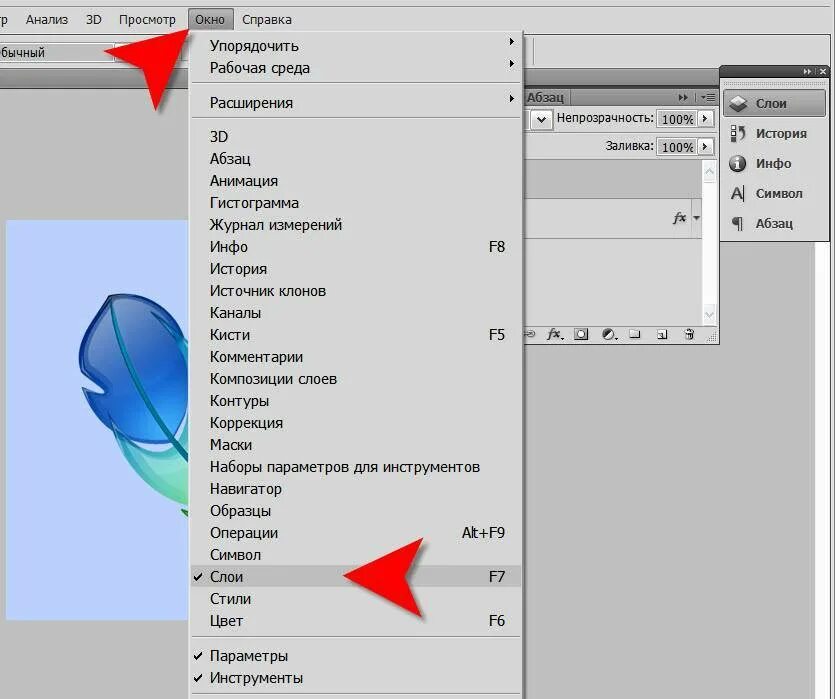The height and width of the screenshot is (699, 835).
Task: Open the layers panel flyout menu icon
Action: point(708,97)
